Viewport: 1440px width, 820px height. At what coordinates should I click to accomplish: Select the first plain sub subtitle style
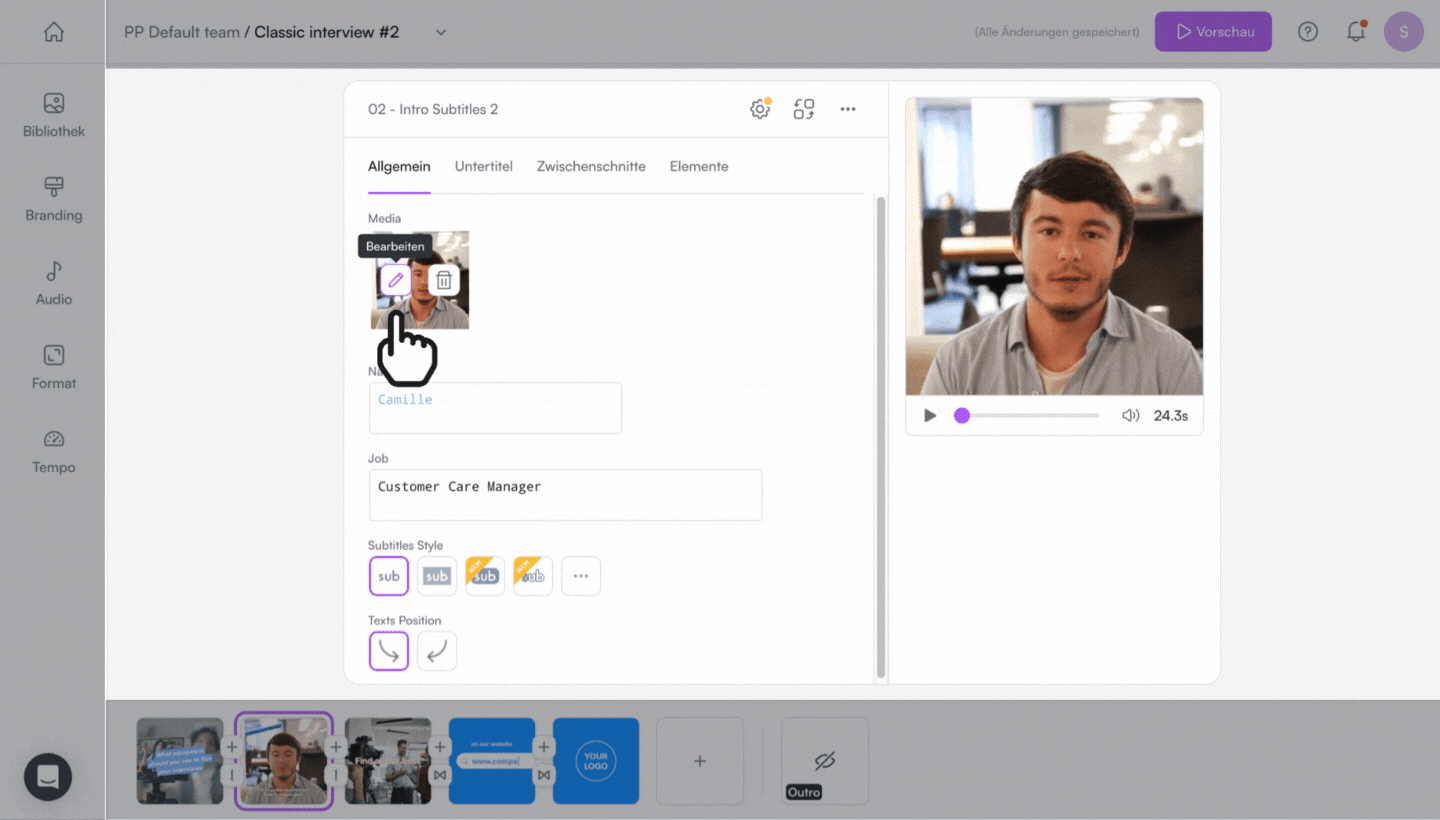click(389, 576)
